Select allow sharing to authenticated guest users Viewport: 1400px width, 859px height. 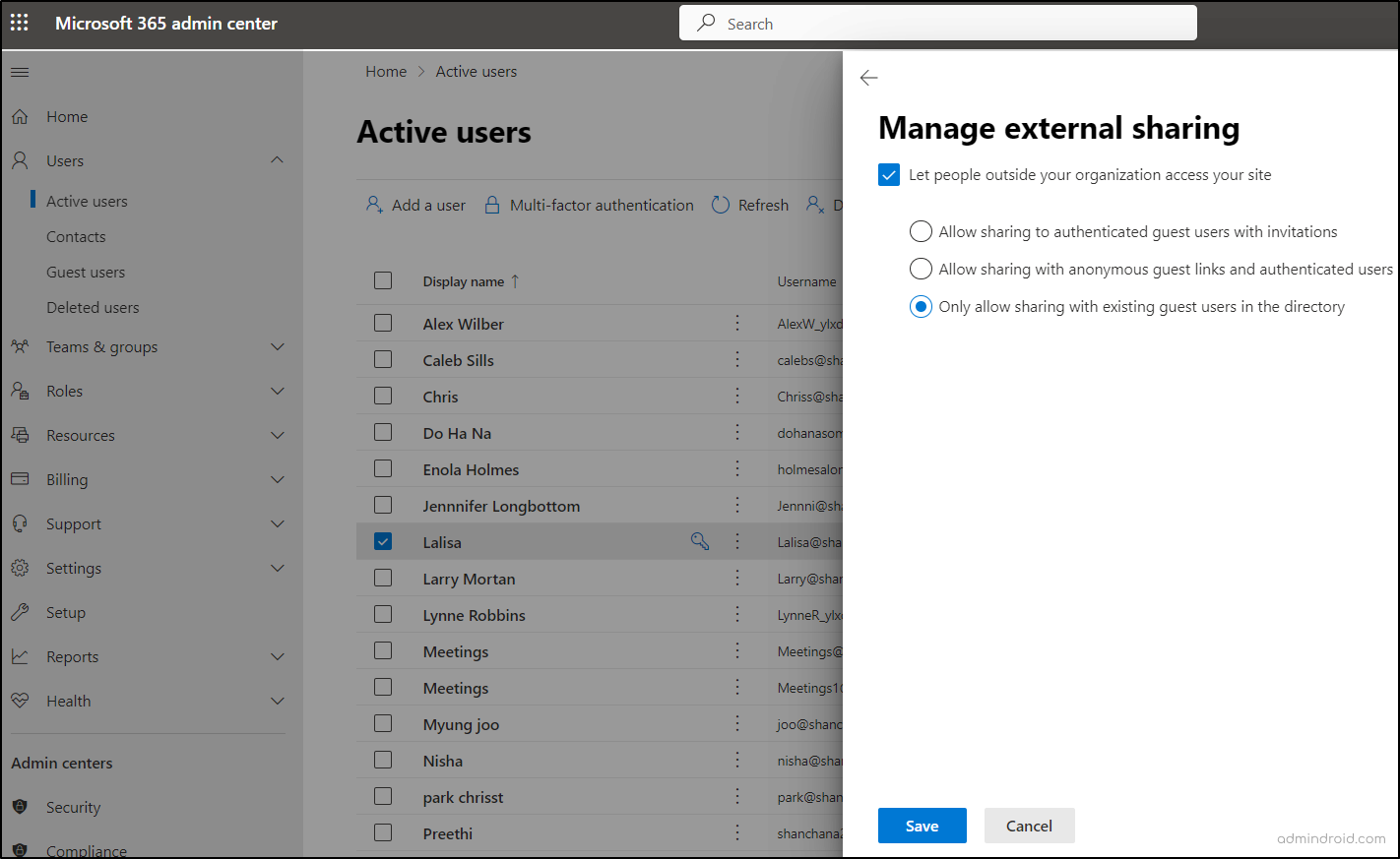(x=921, y=231)
